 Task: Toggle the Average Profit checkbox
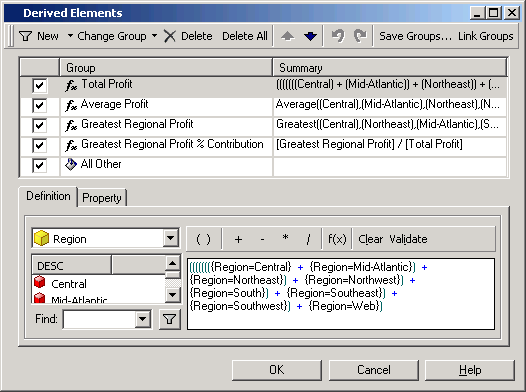coord(40,106)
